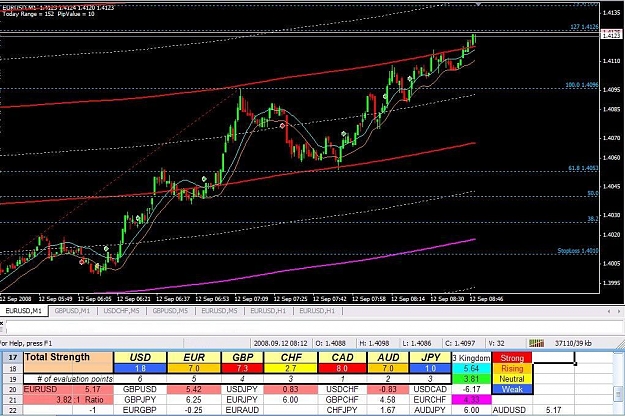
Task: Click the blue 1.0 JPY strength cell
Action: pos(430,369)
